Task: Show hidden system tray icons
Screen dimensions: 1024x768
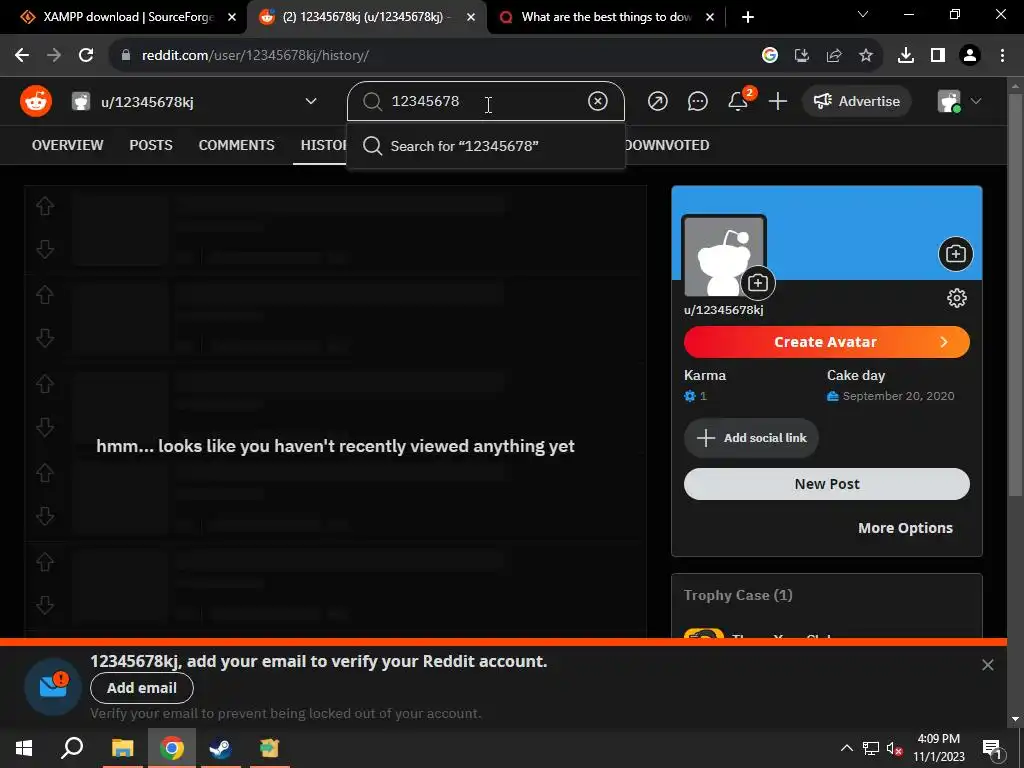Action: pos(846,748)
